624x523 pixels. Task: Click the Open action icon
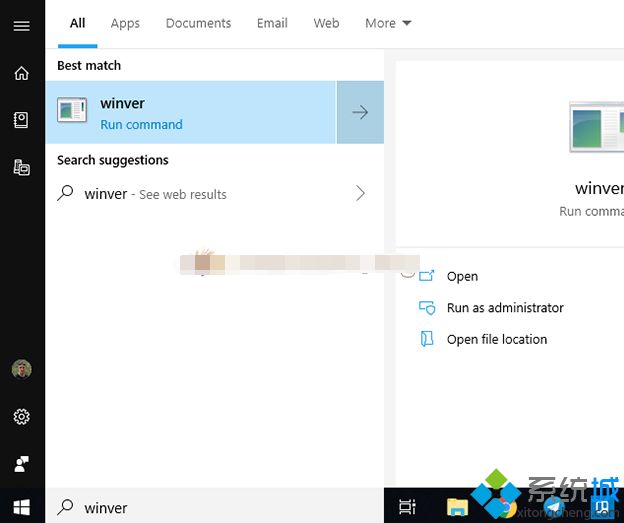427,275
